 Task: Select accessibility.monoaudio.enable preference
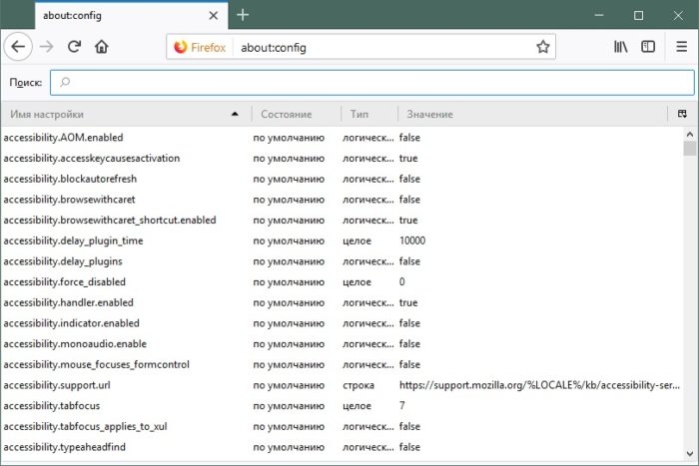point(341,344)
